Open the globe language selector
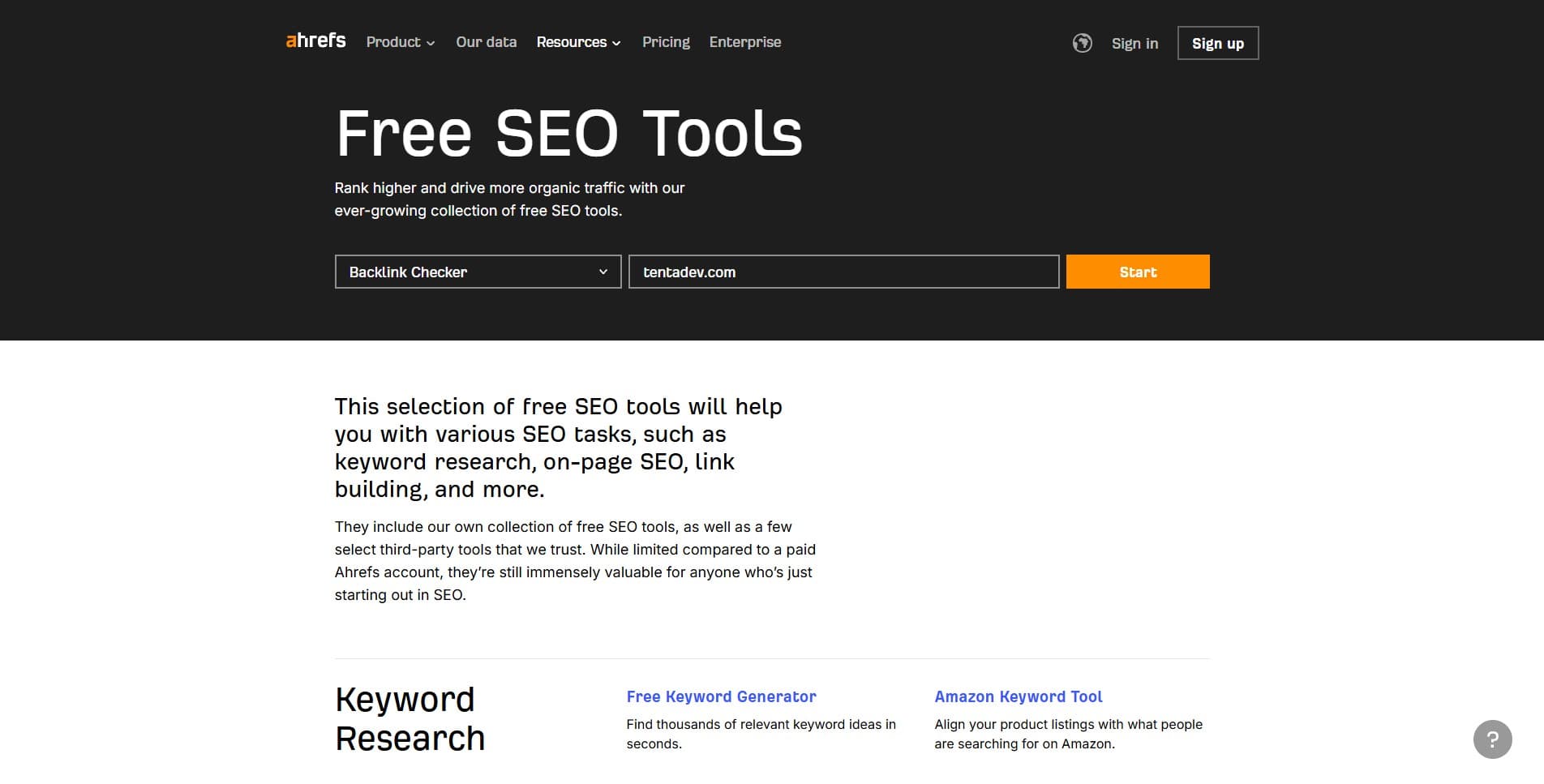 point(1083,43)
